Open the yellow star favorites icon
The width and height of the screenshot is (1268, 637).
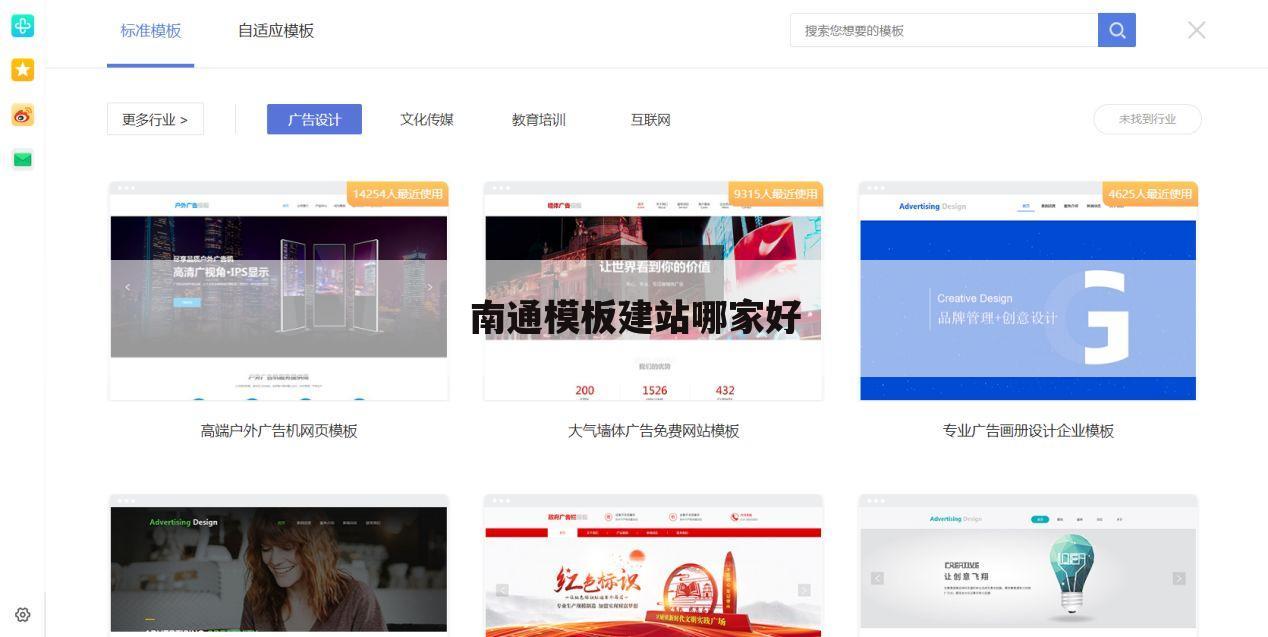click(x=22, y=69)
